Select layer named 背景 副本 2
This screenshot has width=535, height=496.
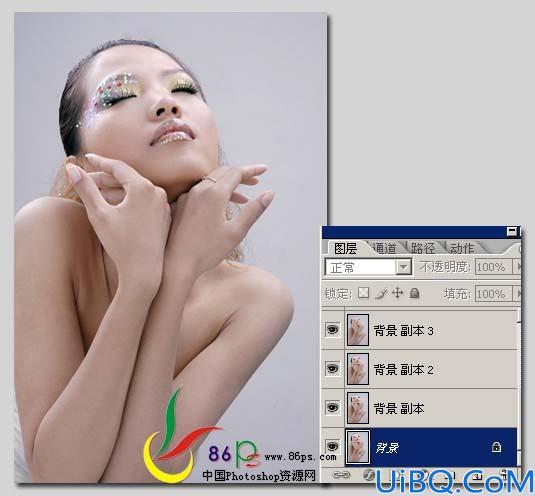[404, 369]
